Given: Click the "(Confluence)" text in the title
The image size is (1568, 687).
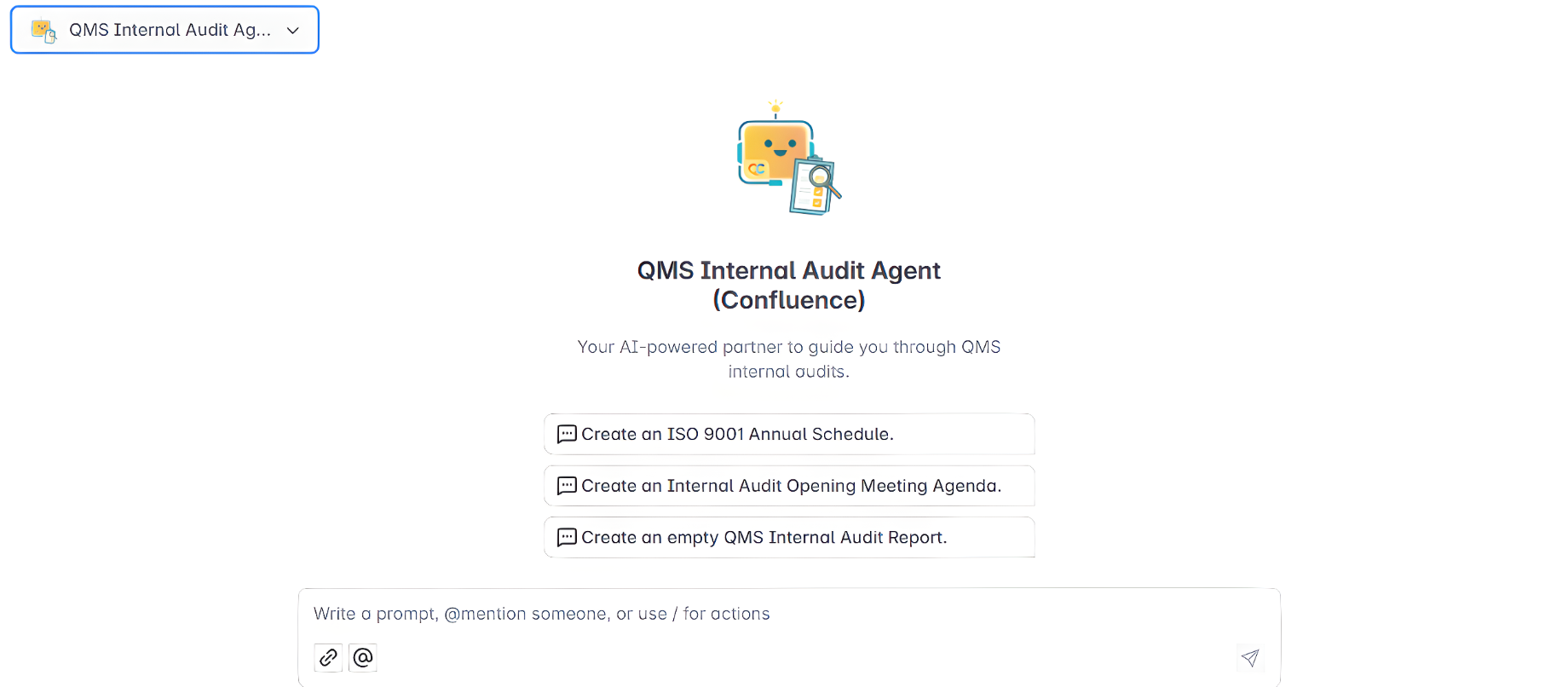Looking at the screenshot, I should tap(788, 300).
